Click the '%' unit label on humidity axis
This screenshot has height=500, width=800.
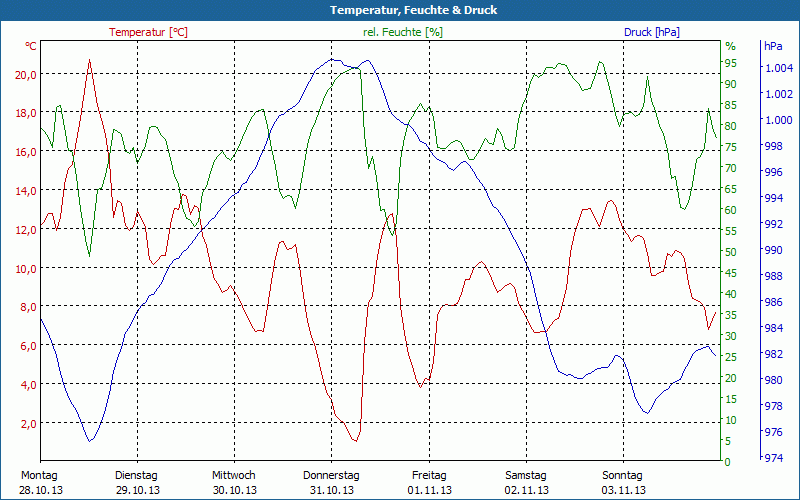[x=731, y=46]
